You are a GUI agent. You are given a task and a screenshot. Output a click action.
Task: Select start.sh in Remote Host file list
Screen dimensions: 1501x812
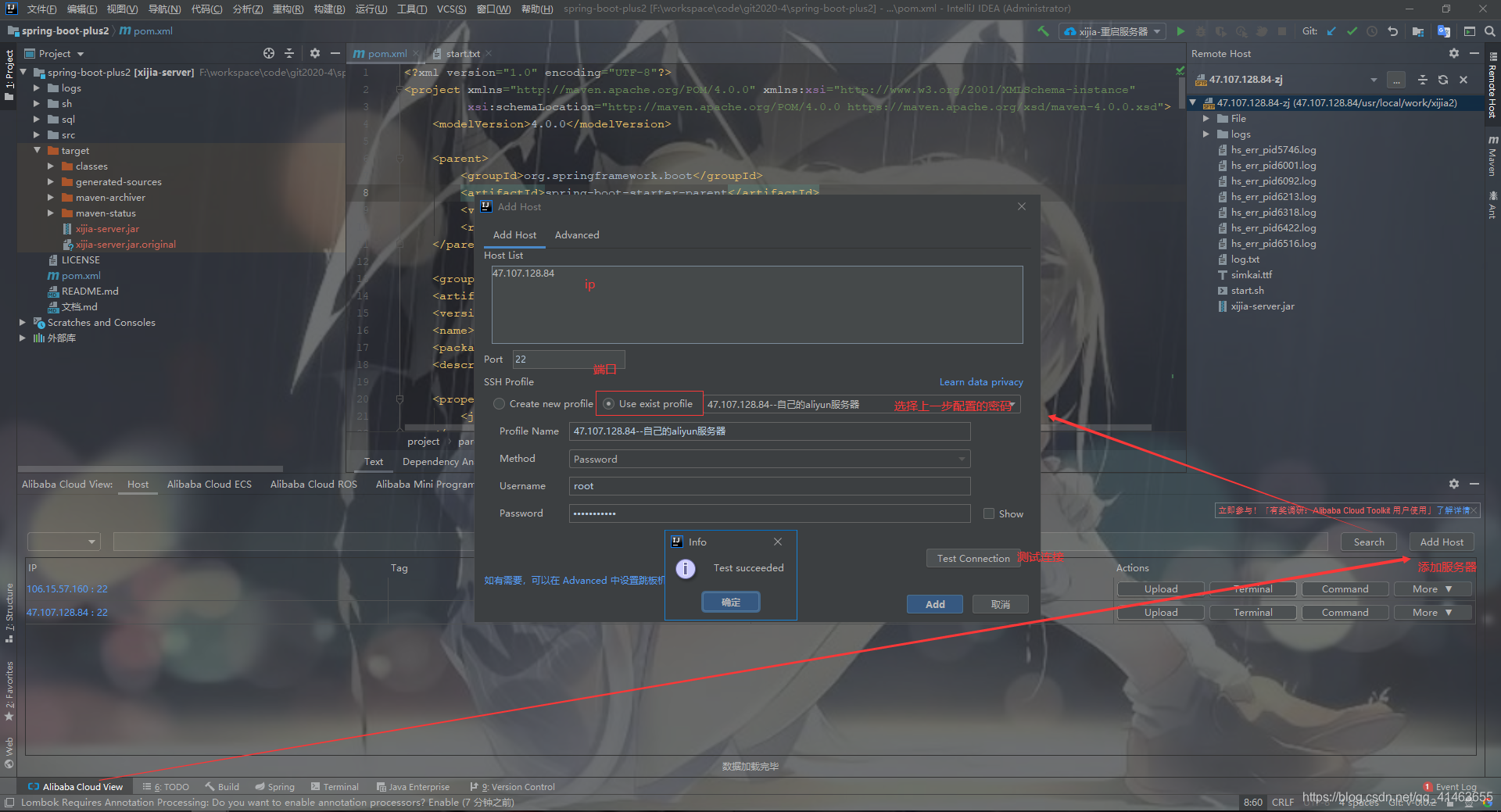tap(1247, 290)
